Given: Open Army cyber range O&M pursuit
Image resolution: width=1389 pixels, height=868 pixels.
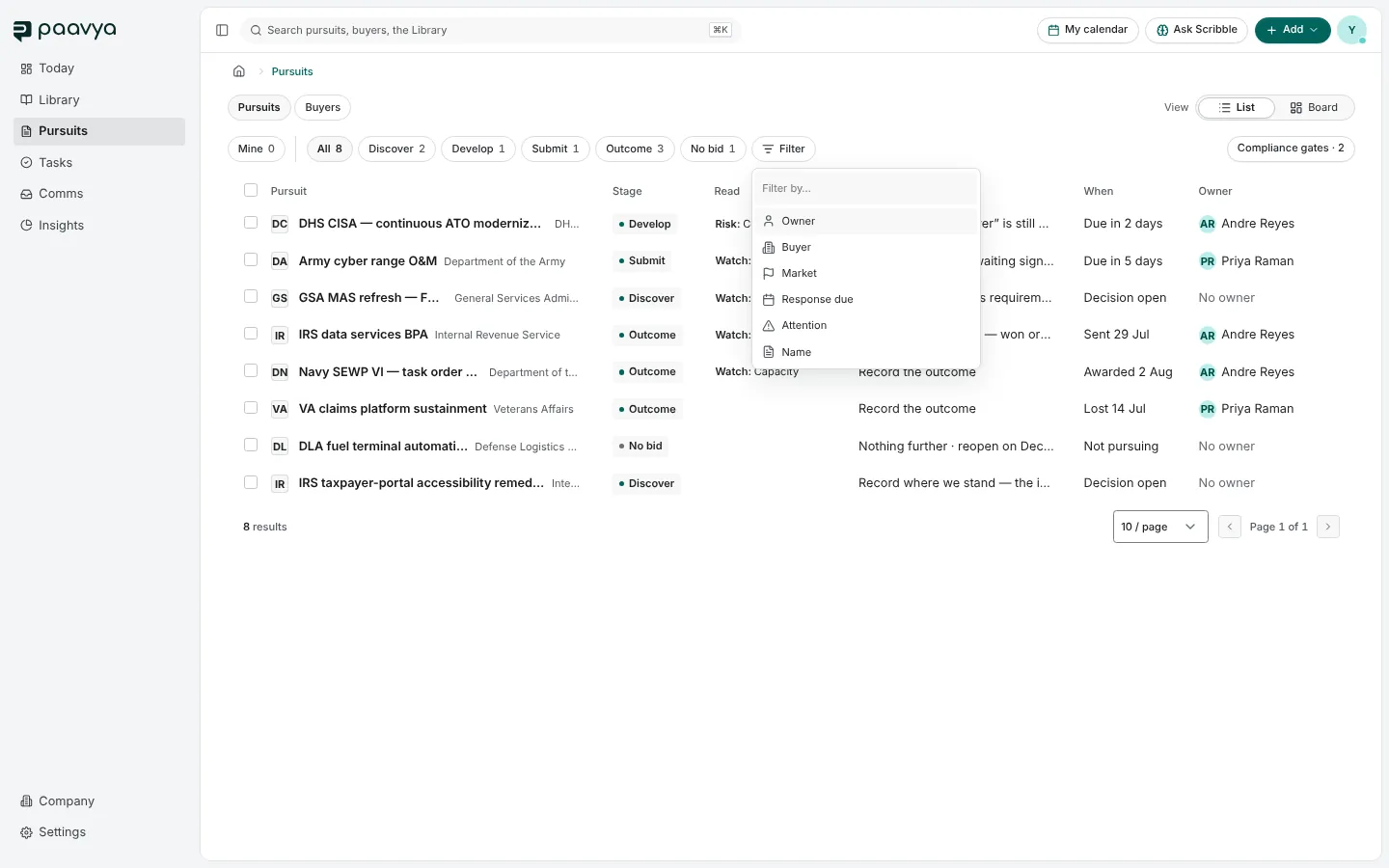Looking at the screenshot, I should [368, 261].
